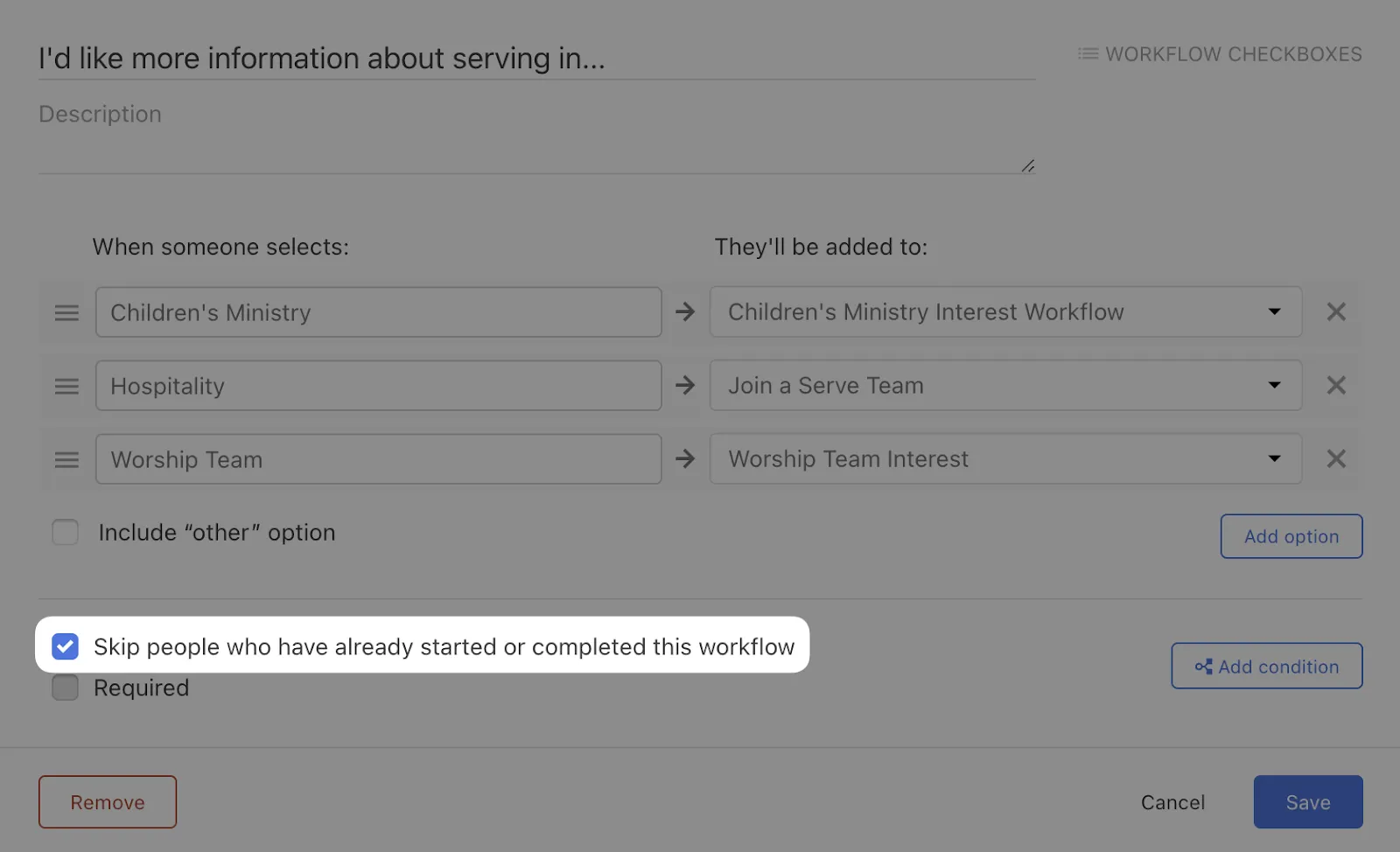Save the workflow checkbox field
The image size is (1400, 852).
pos(1307,802)
